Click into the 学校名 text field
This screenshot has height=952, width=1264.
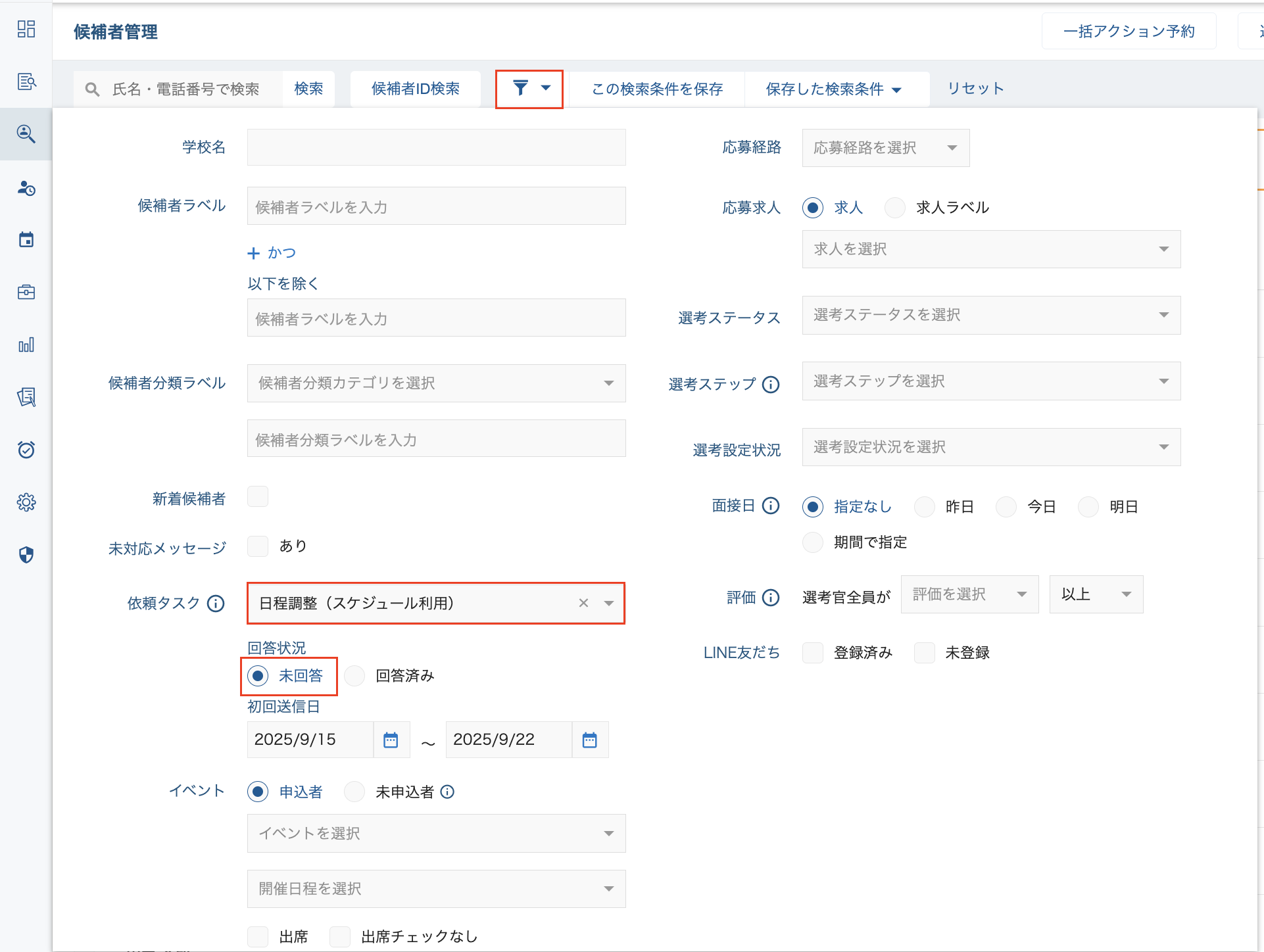coord(436,147)
